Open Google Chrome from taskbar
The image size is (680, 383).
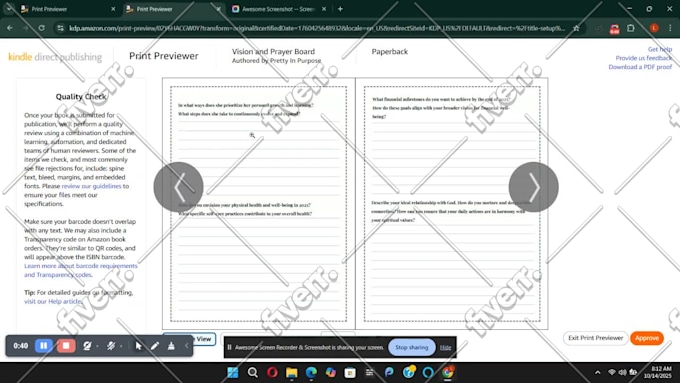448,372
